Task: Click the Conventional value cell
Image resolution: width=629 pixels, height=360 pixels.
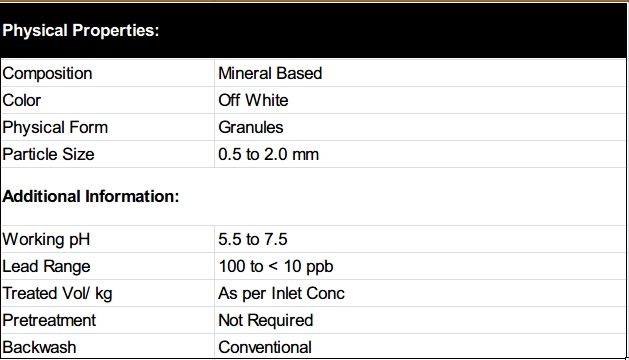Action: click(420, 346)
